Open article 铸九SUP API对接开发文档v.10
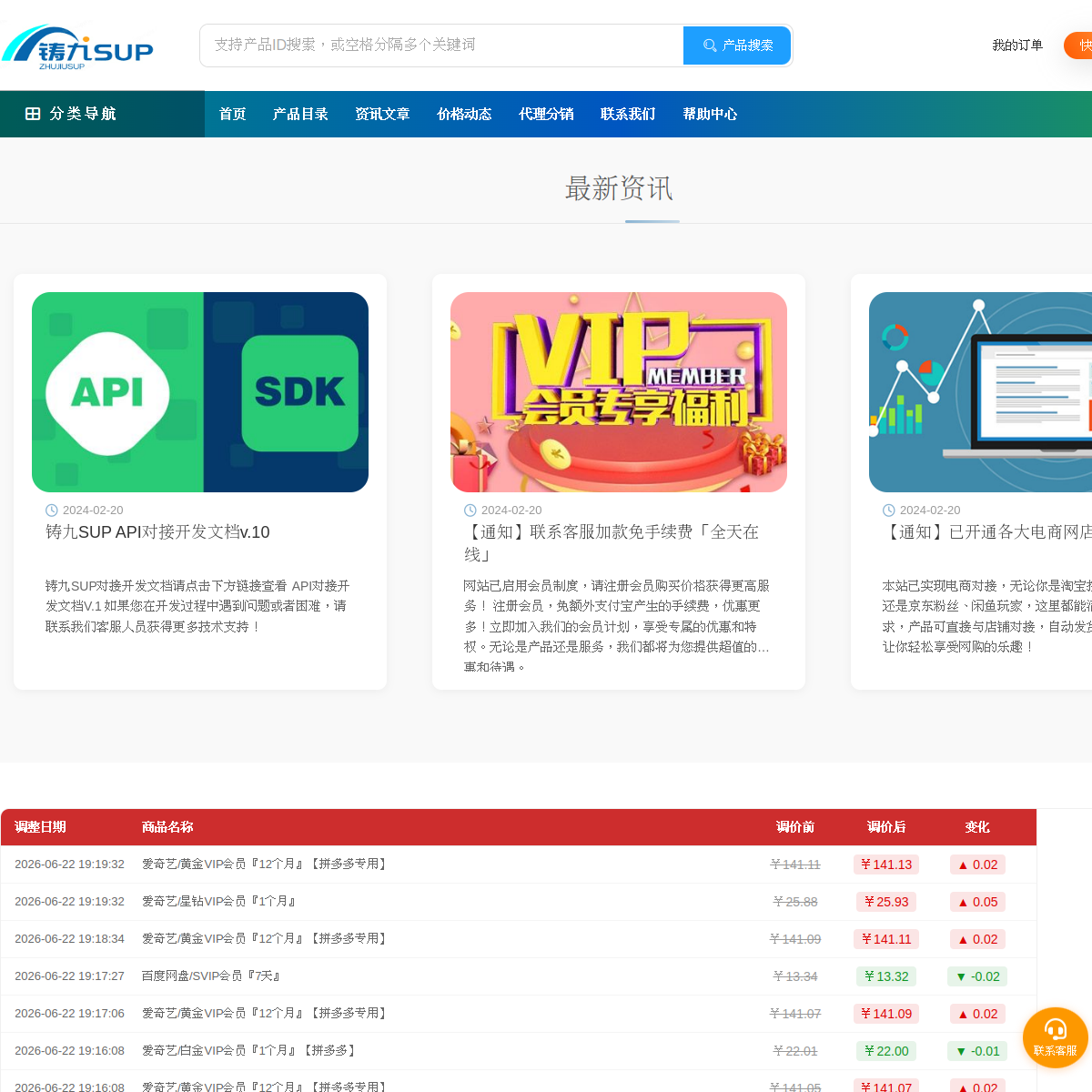 pos(157,532)
